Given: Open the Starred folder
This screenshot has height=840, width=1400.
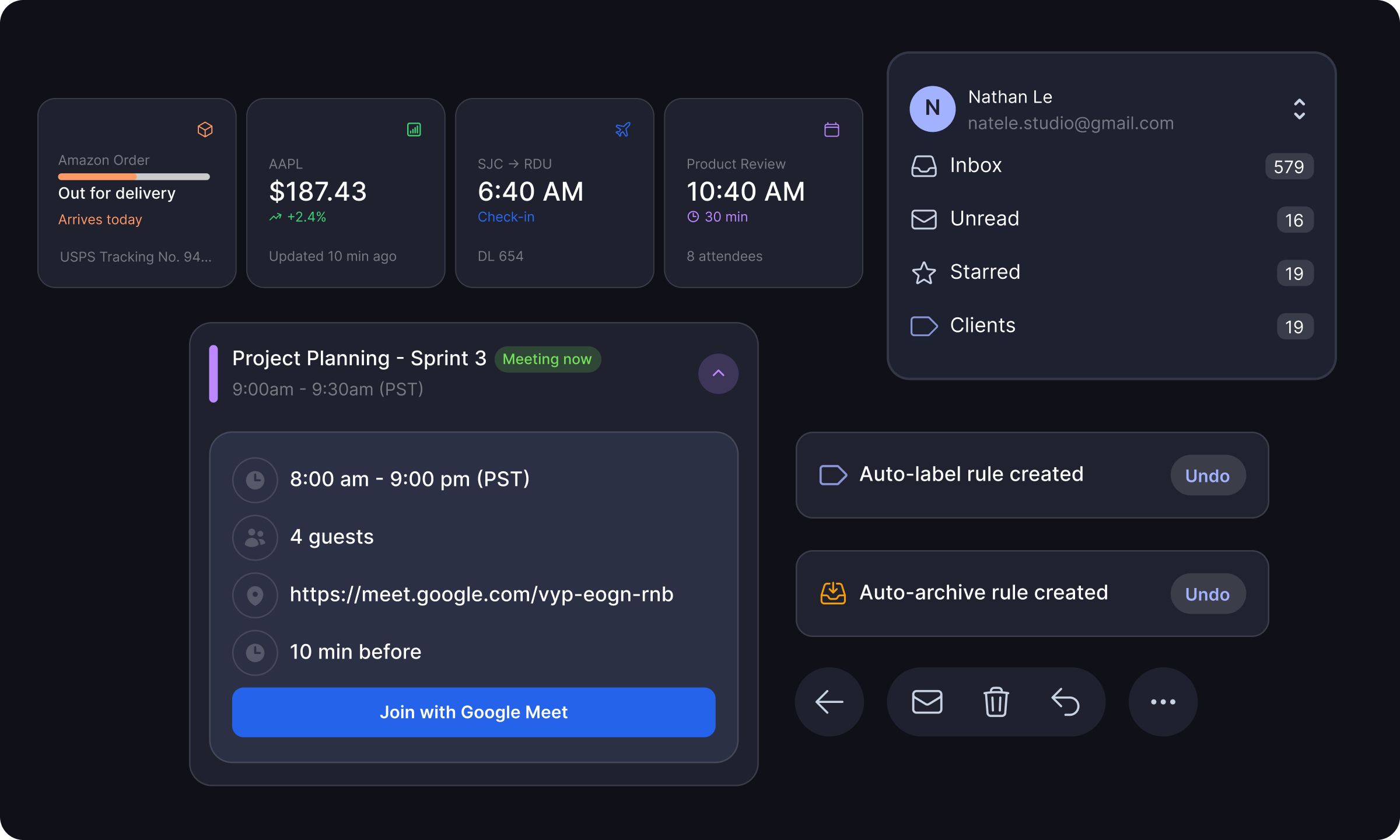Looking at the screenshot, I should point(1112,273).
